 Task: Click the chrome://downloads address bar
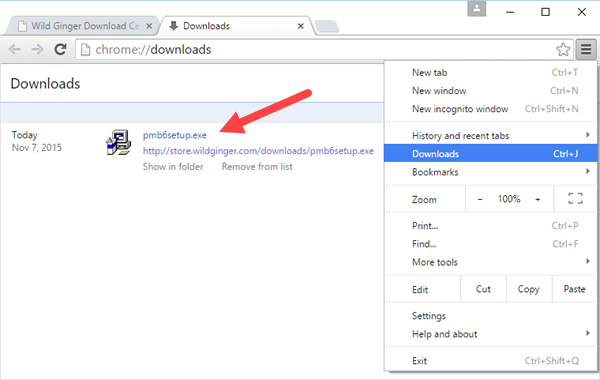point(324,49)
